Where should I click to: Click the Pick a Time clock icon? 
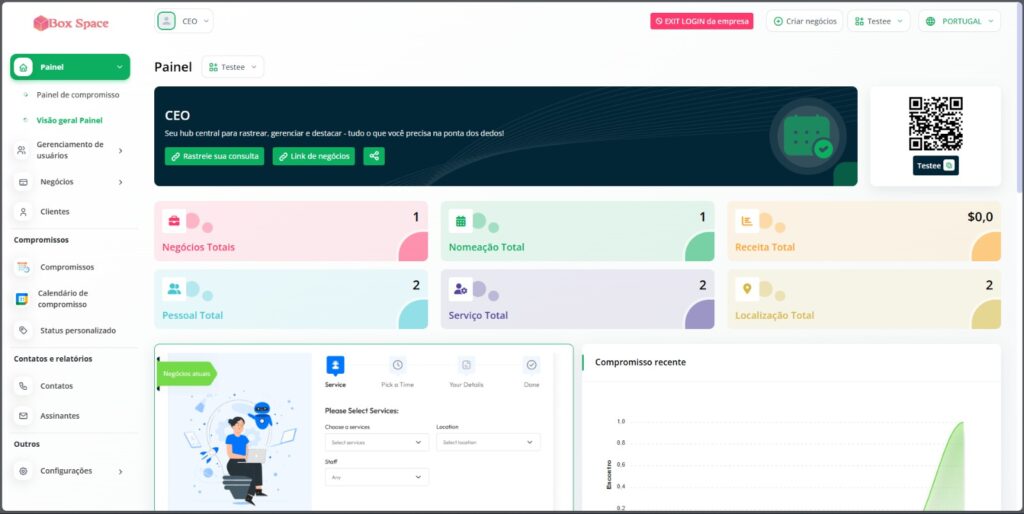coord(397,365)
